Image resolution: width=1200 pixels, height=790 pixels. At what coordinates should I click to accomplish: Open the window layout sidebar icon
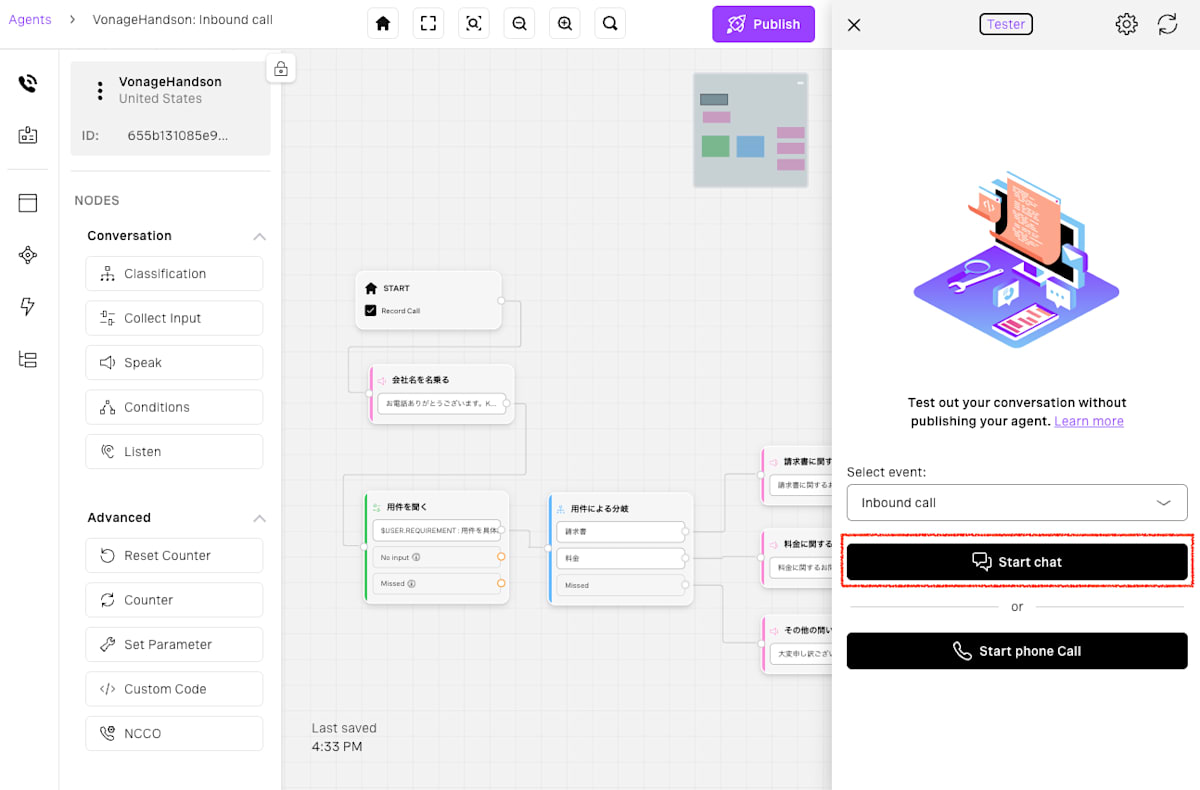[x=28, y=203]
